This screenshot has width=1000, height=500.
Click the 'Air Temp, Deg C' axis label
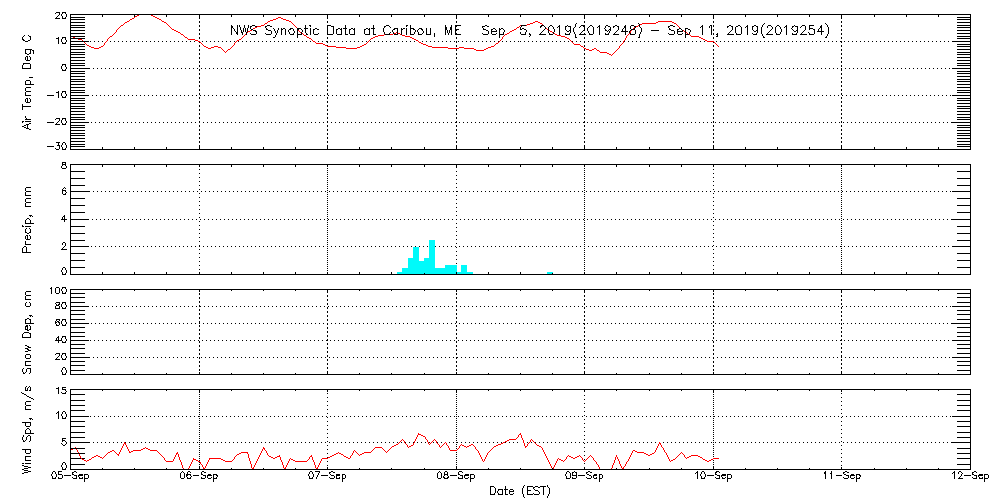(x=27, y=80)
